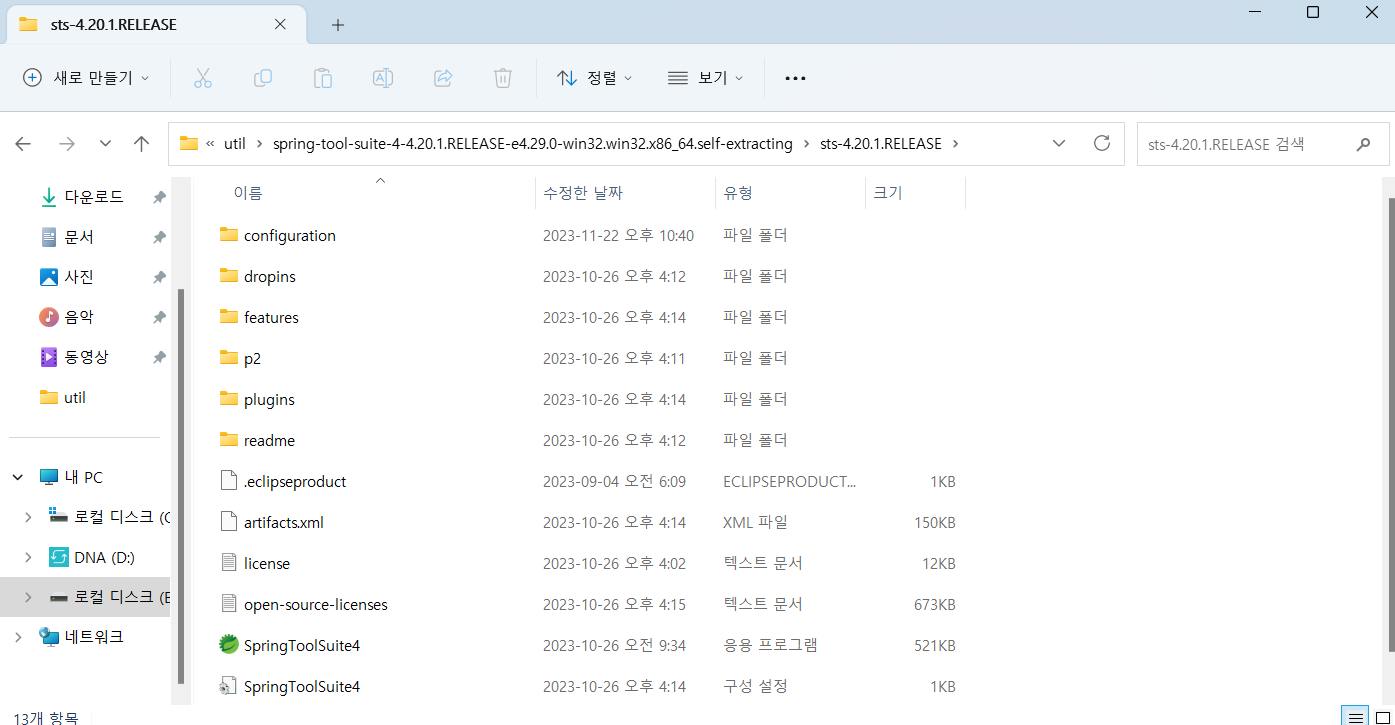Sort by 크기 column header

pyautogui.click(x=888, y=193)
